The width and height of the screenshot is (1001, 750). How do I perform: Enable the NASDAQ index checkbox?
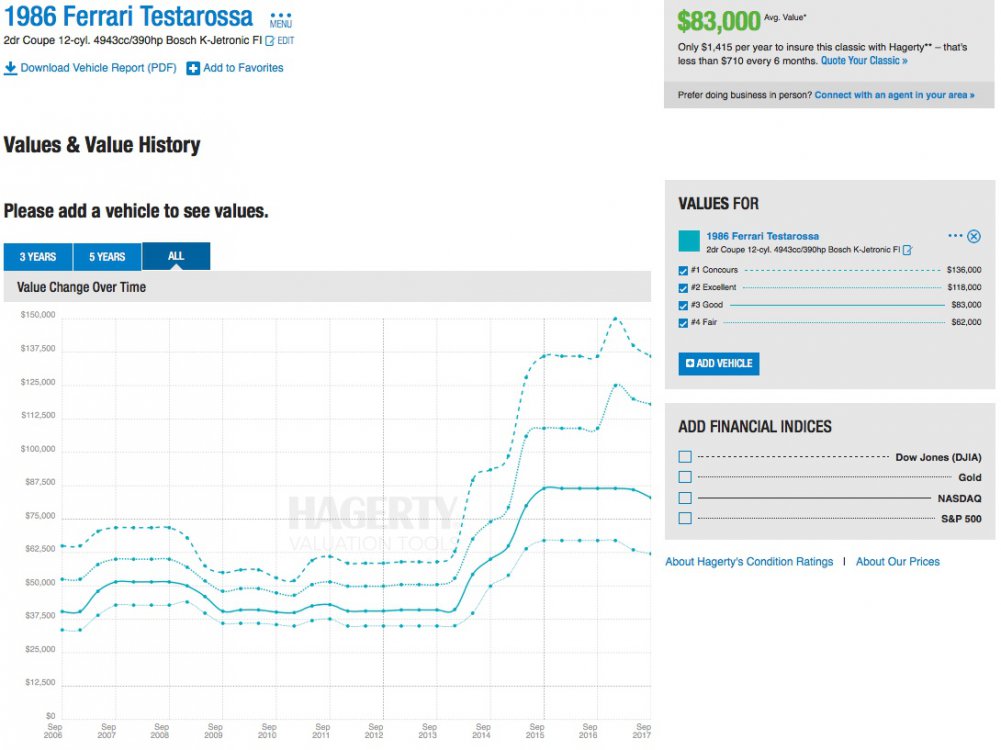[x=685, y=498]
